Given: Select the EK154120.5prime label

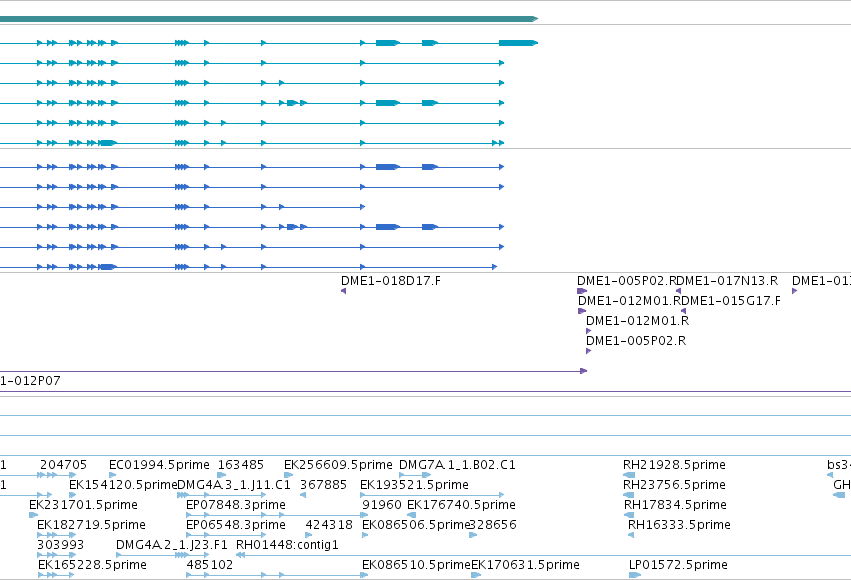Looking at the screenshot, I should pyautogui.click(x=123, y=485).
